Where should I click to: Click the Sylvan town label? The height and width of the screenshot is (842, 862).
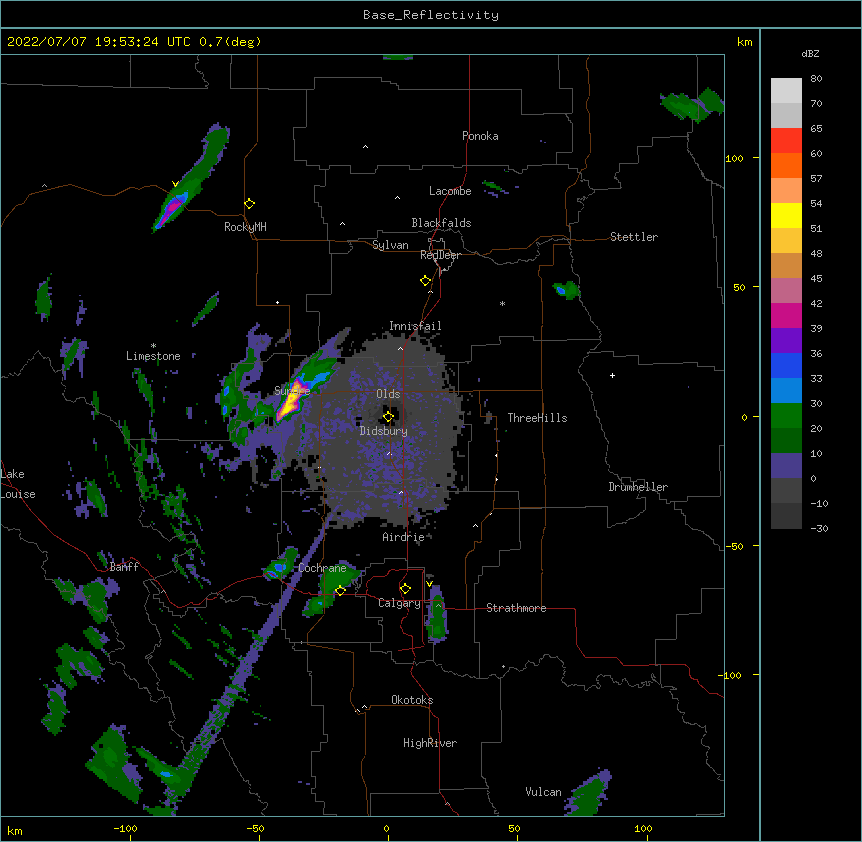(x=390, y=245)
